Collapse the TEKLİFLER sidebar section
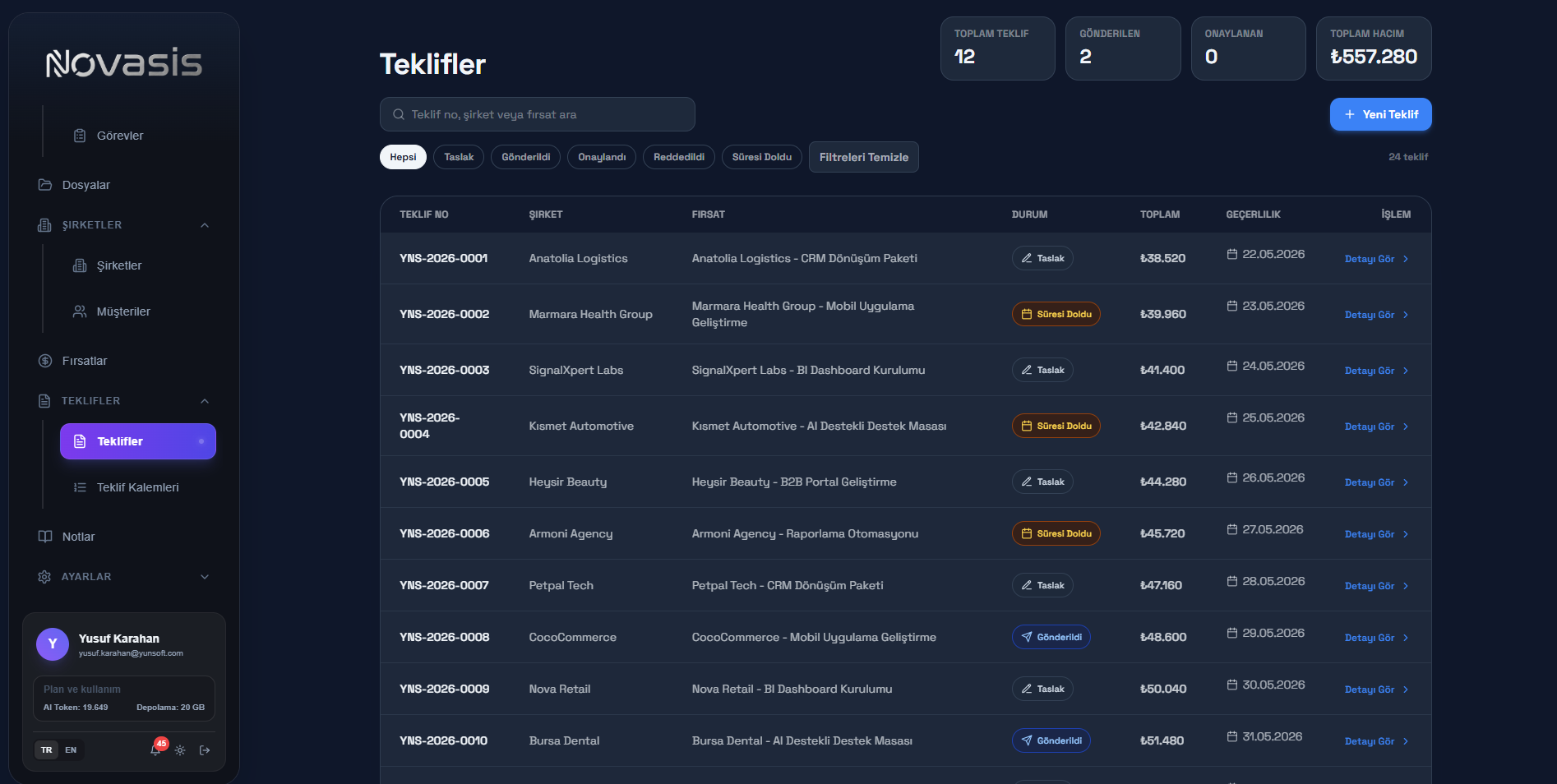 pyautogui.click(x=205, y=401)
